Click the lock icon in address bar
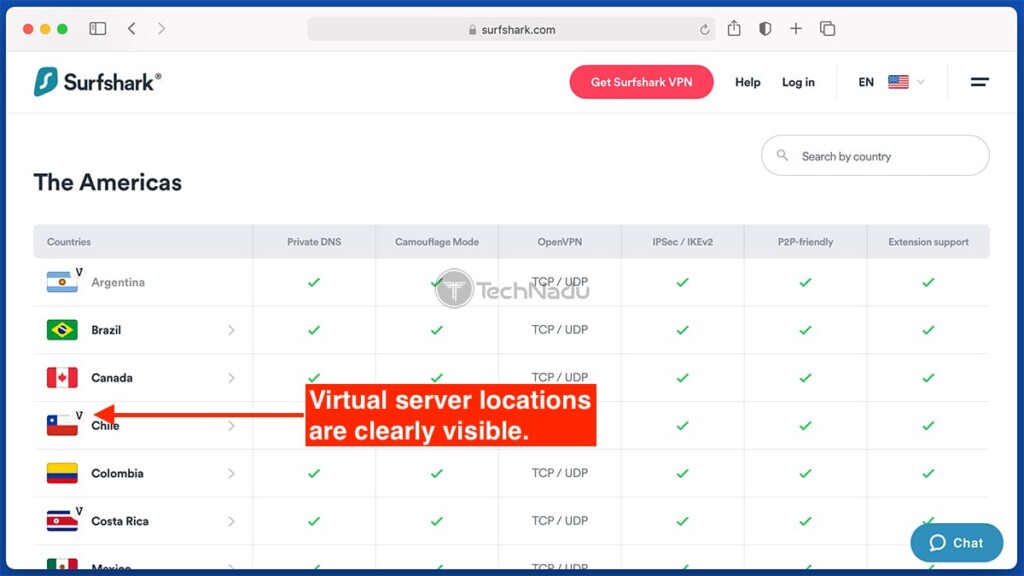This screenshot has height=576, width=1024. pyautogui.click(x=472, y=29)
